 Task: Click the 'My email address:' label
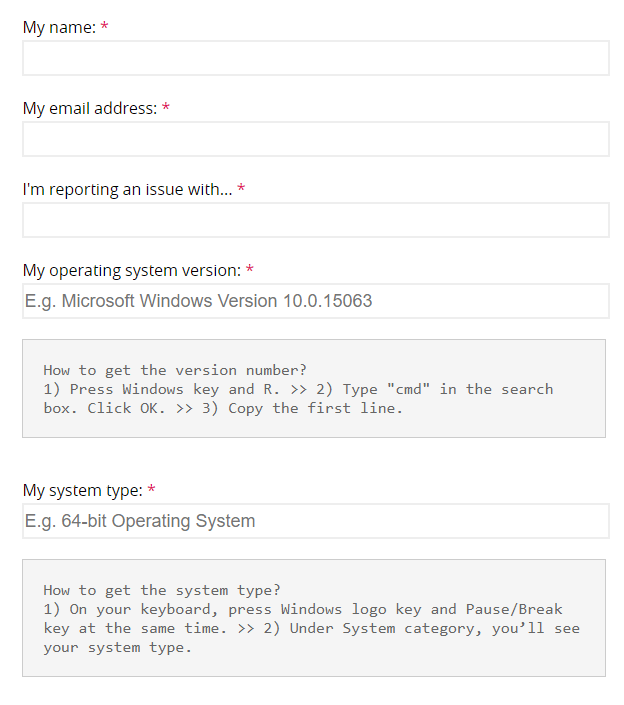[90, 109]
